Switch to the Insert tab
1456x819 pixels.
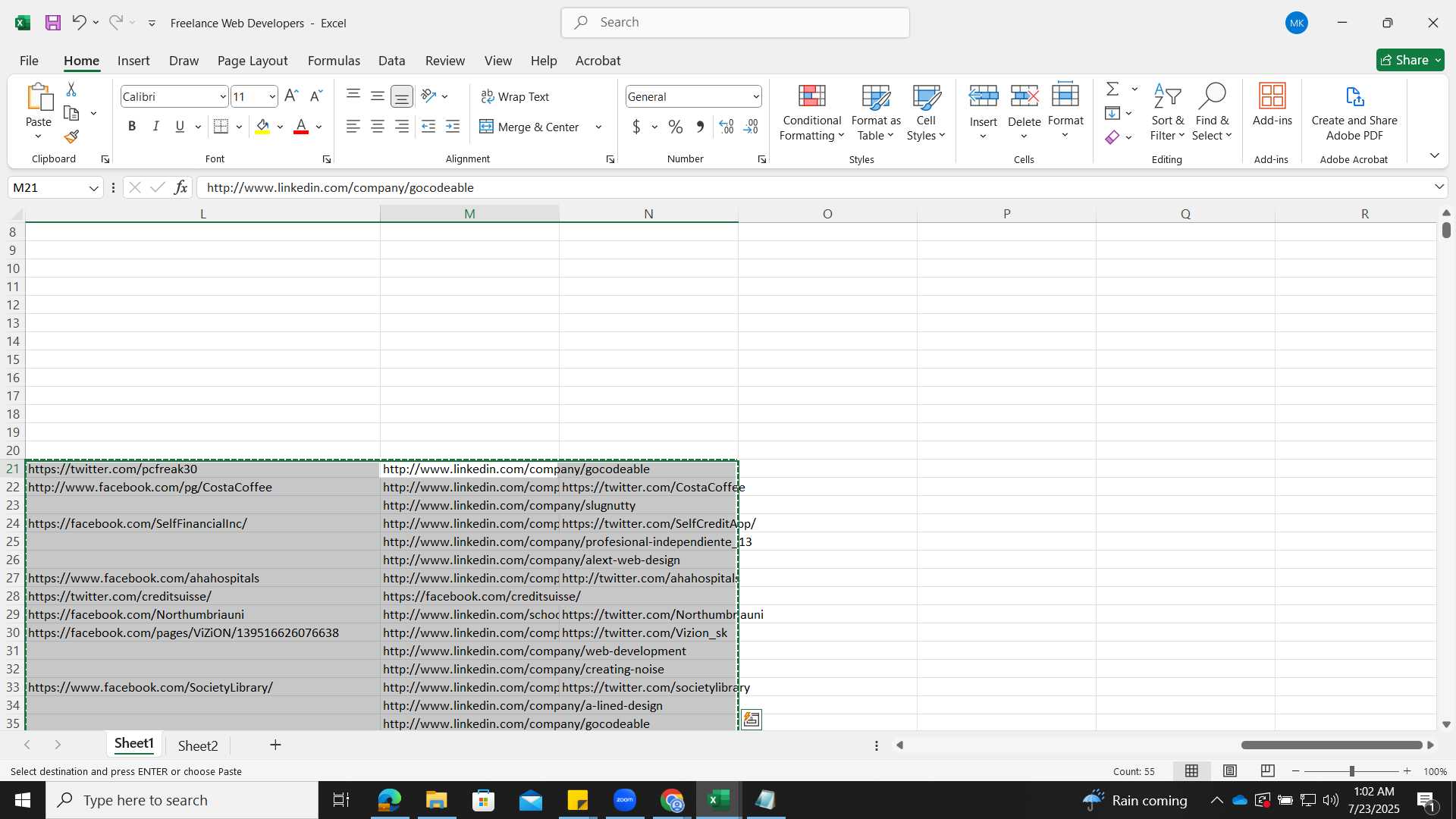click(133, 61)
